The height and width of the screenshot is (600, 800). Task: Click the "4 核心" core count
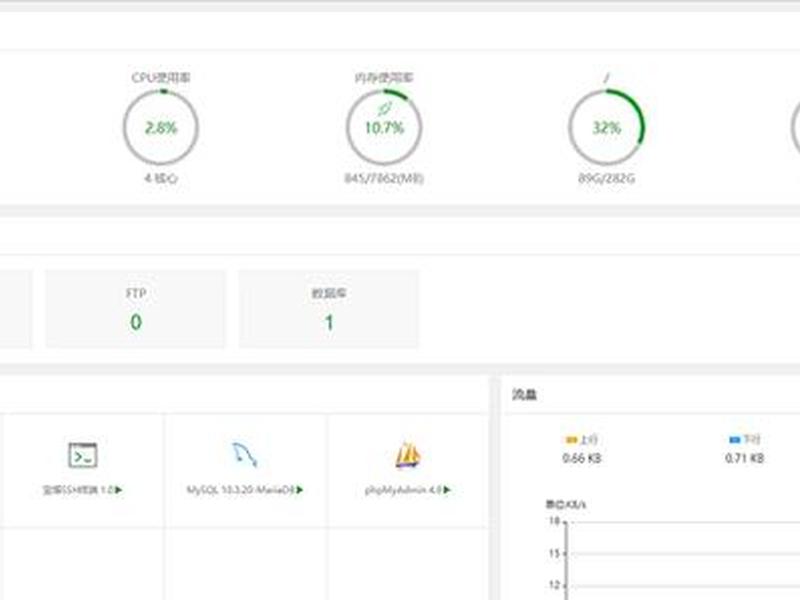point(161,179)
